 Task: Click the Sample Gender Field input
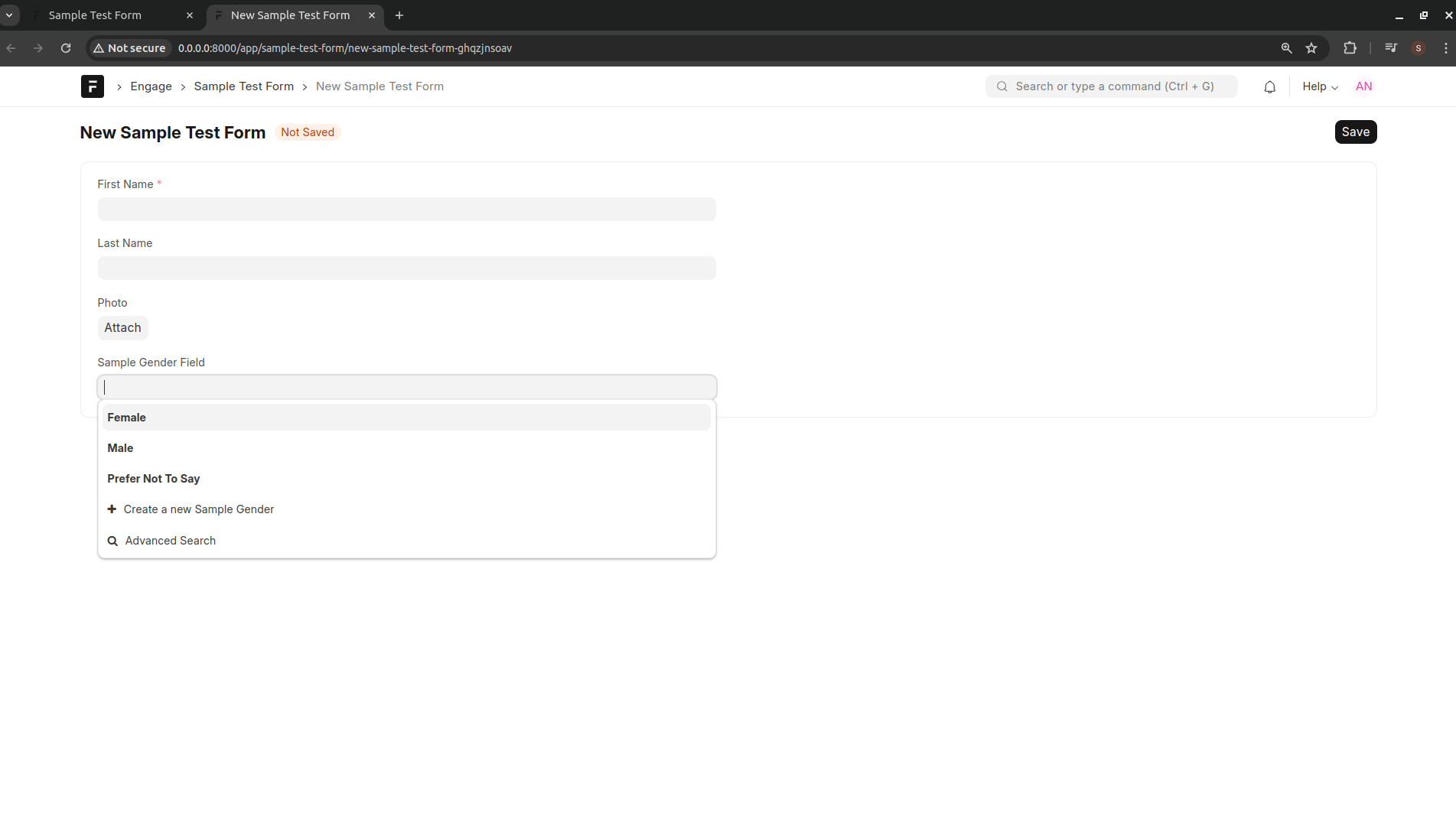point(406,387)
